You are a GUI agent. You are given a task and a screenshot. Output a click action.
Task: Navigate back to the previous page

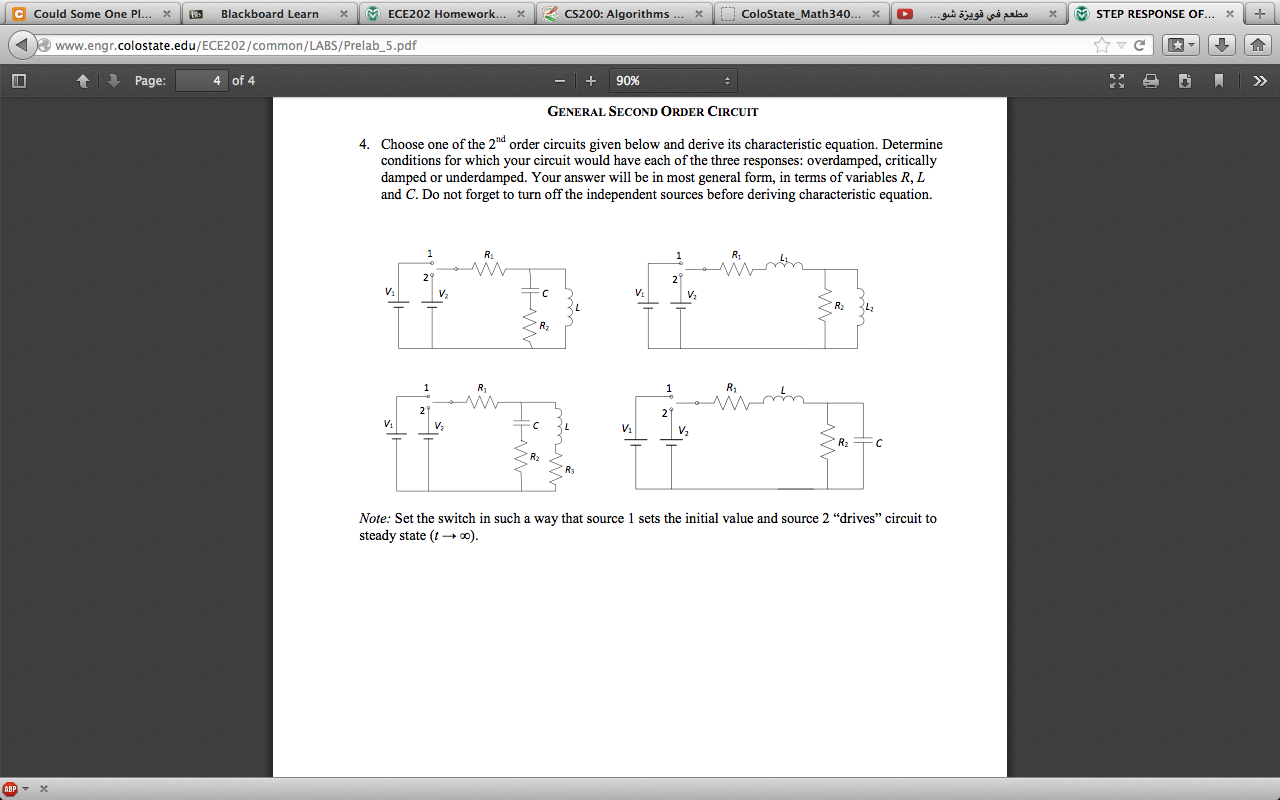[20, 45]
